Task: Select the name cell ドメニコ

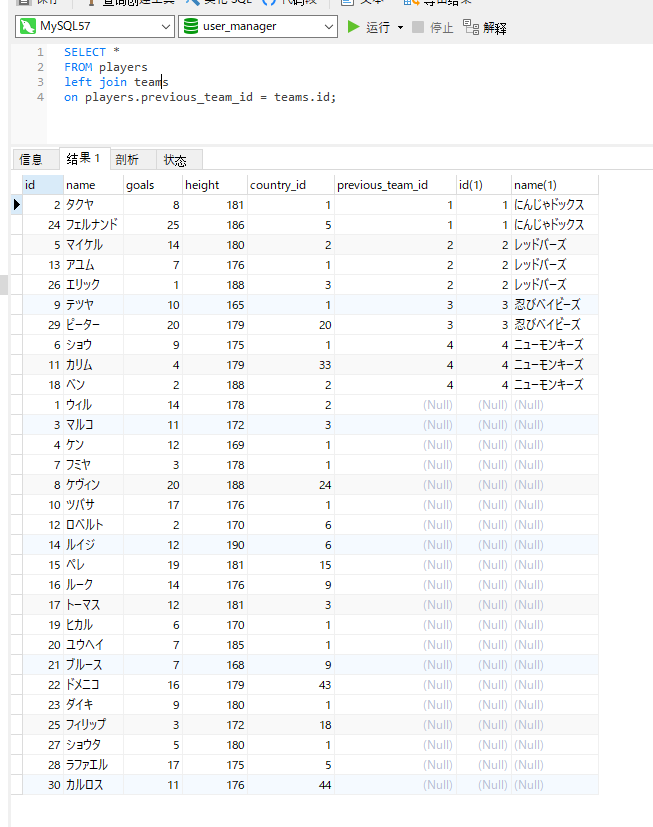Action: pyautogui.click(x=93, y=685)
